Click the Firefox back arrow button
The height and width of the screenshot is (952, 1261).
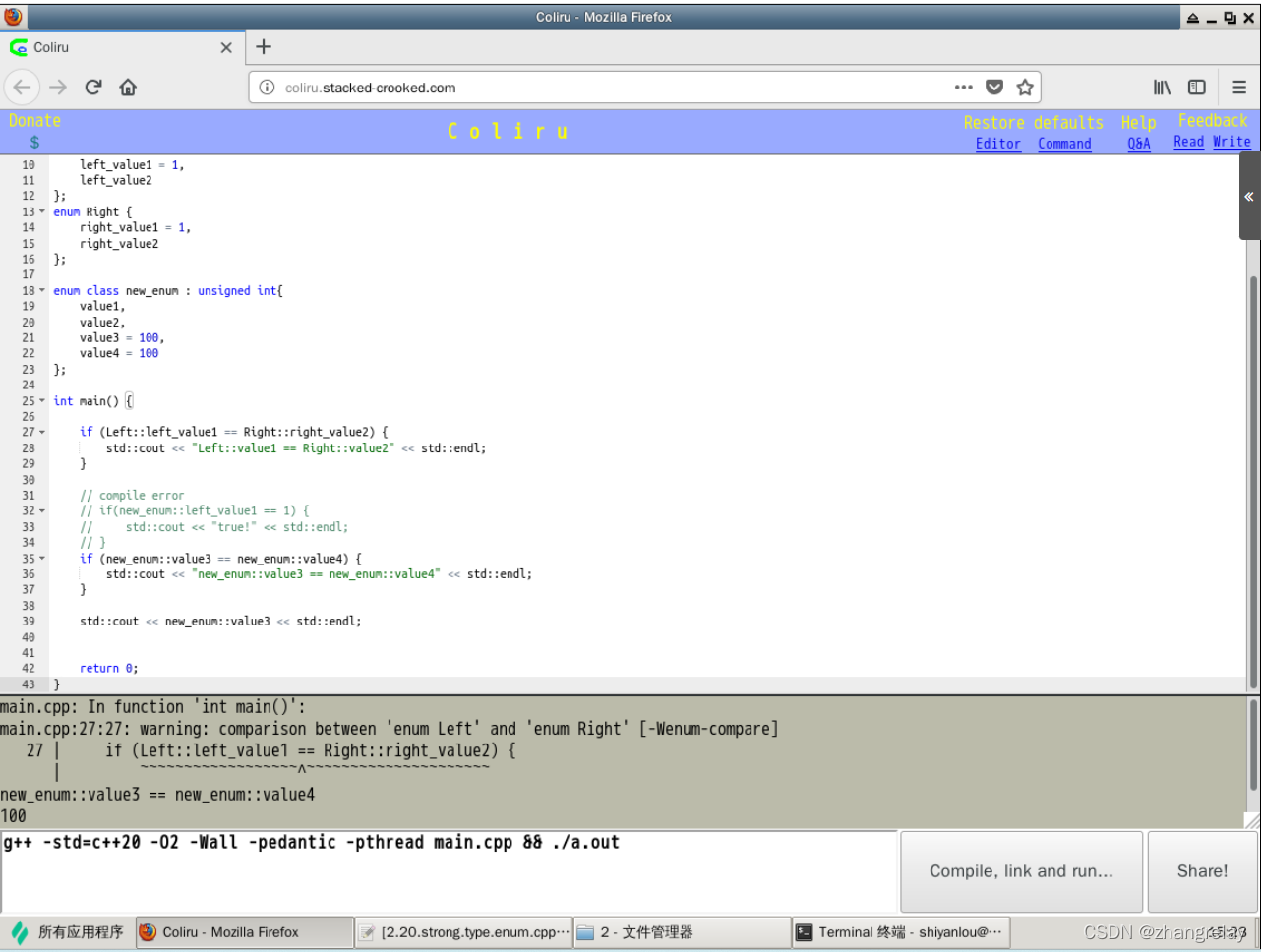(x=22, y=87)
